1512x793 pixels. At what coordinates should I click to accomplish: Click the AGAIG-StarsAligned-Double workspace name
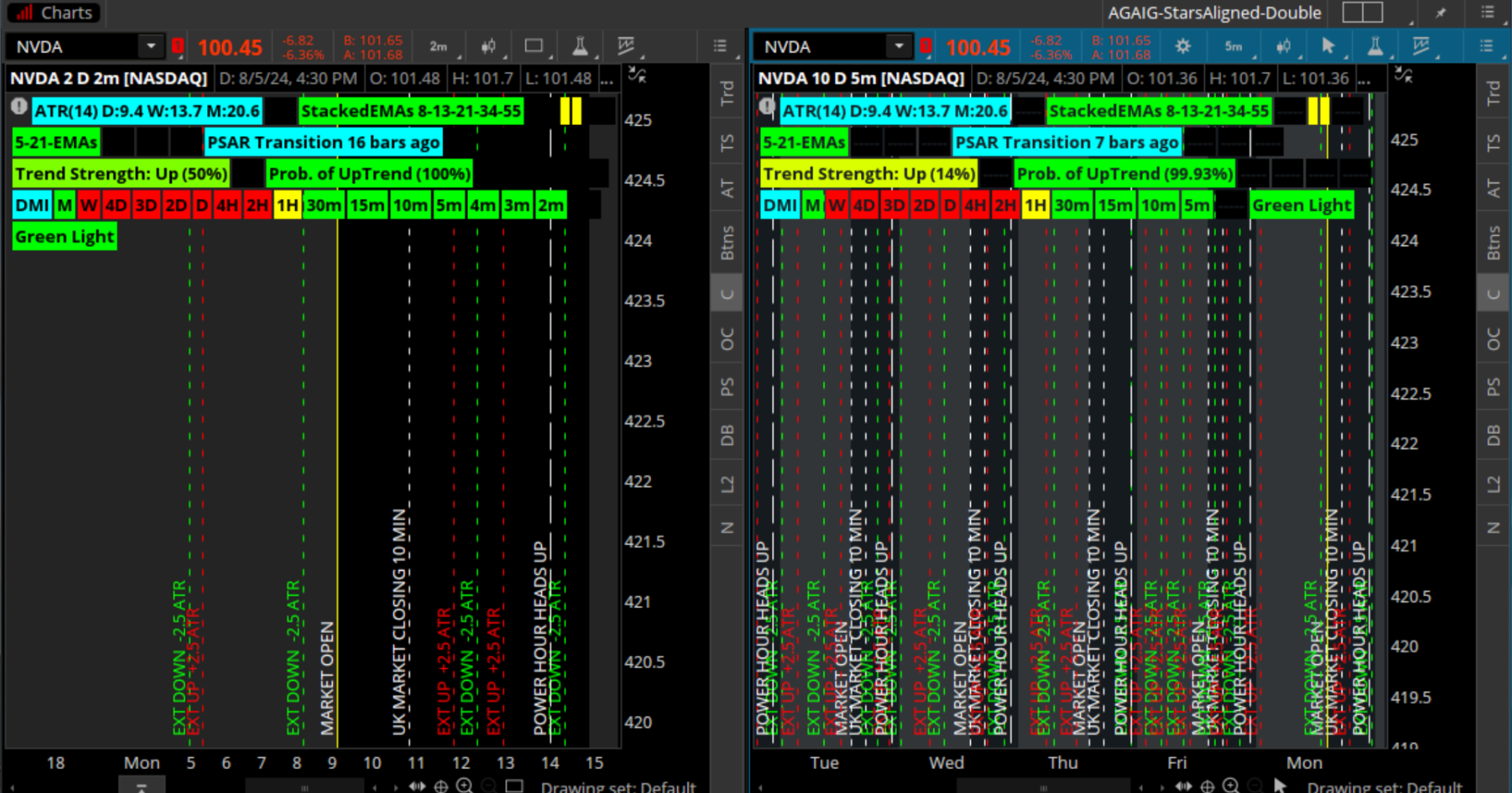1214,13
